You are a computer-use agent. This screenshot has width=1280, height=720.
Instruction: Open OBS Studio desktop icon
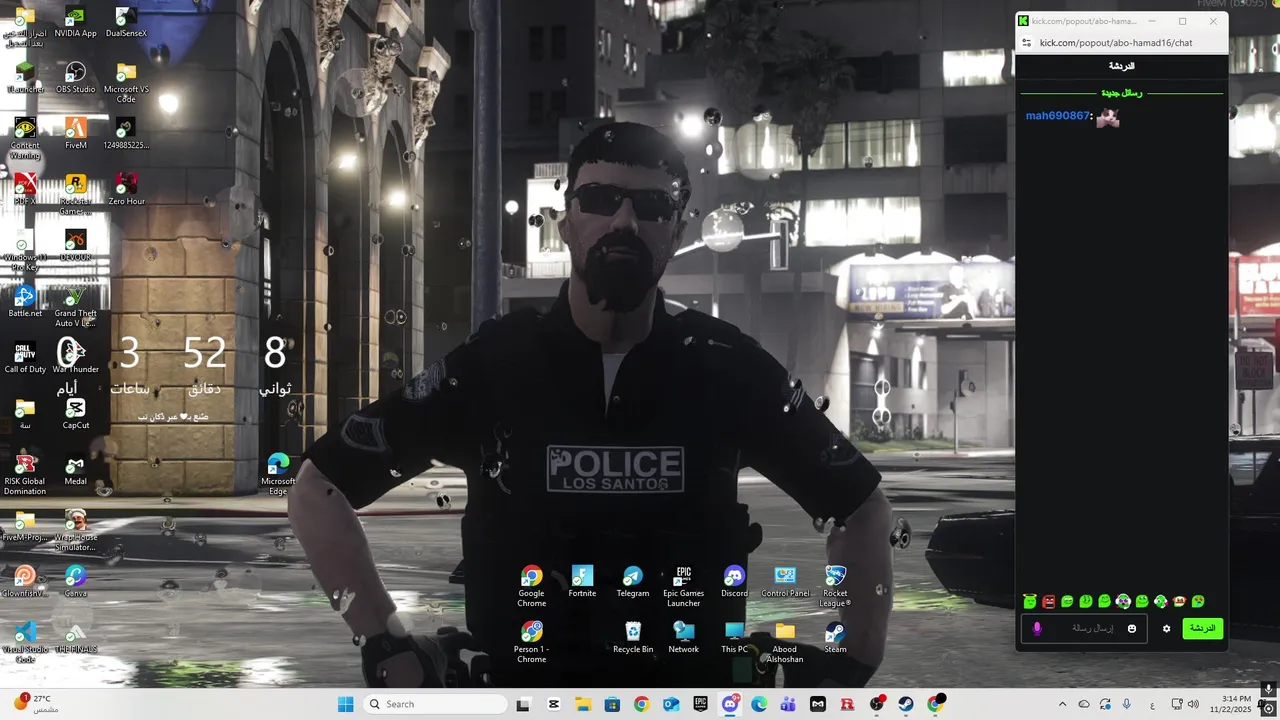[x=75, y=78]
